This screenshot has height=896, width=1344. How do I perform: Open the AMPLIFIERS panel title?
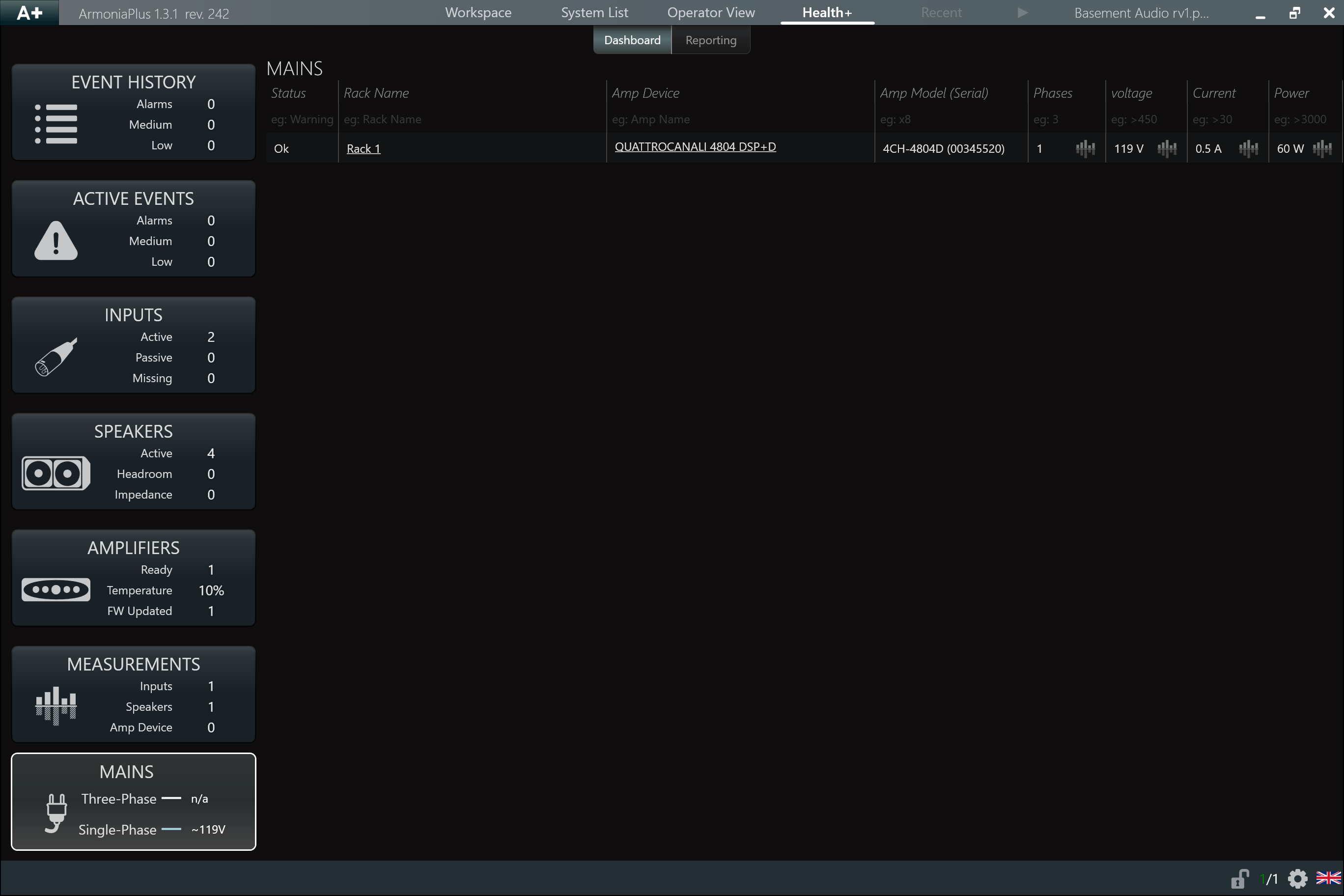point(133,548)
